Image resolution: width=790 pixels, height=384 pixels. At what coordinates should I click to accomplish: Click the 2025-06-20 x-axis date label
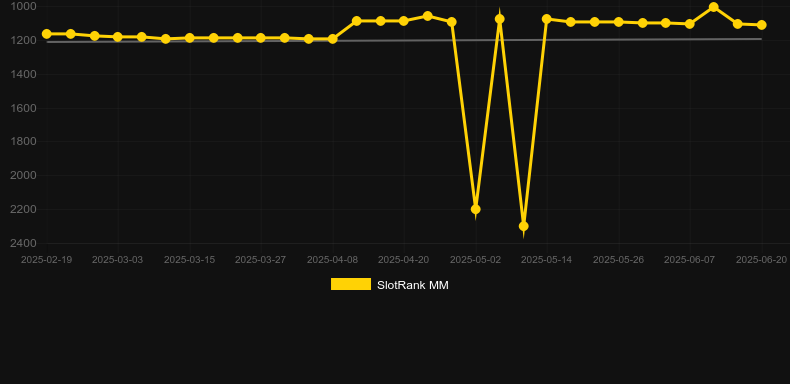click(761, 260)
